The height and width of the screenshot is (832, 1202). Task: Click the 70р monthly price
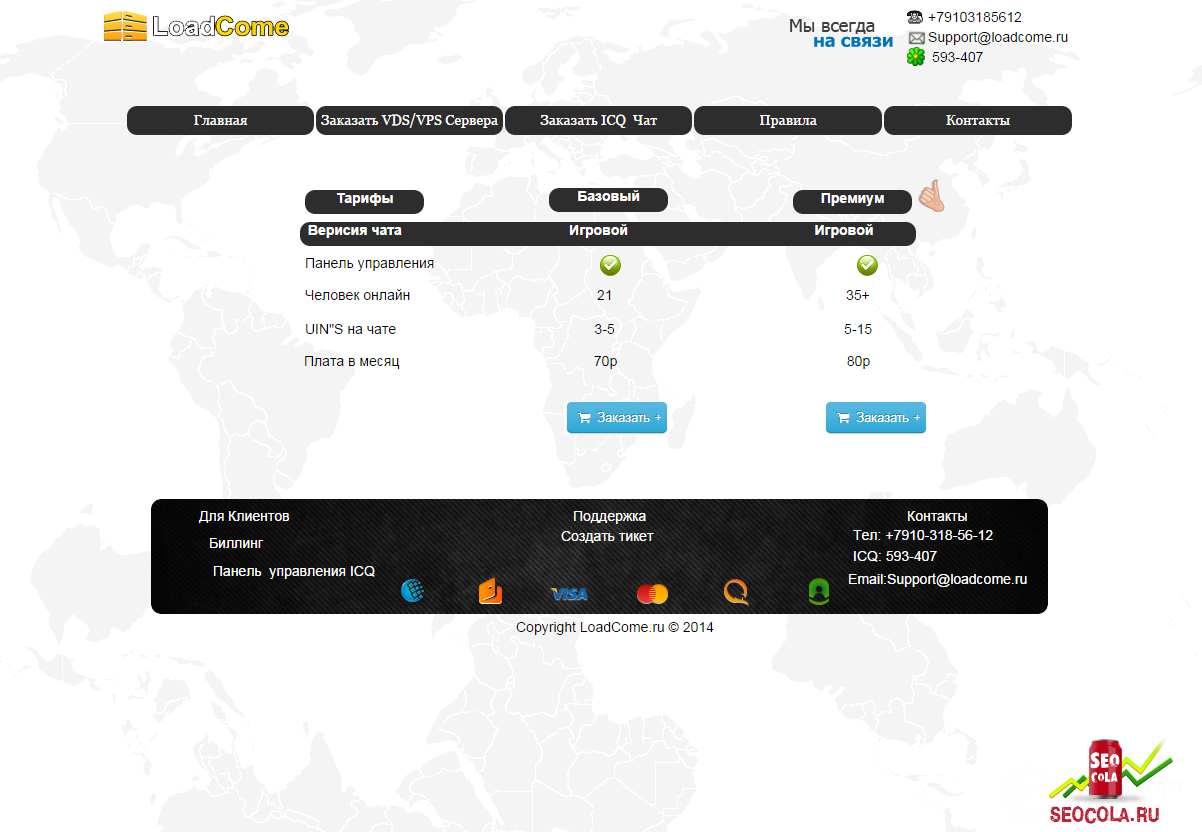[606, 361]
